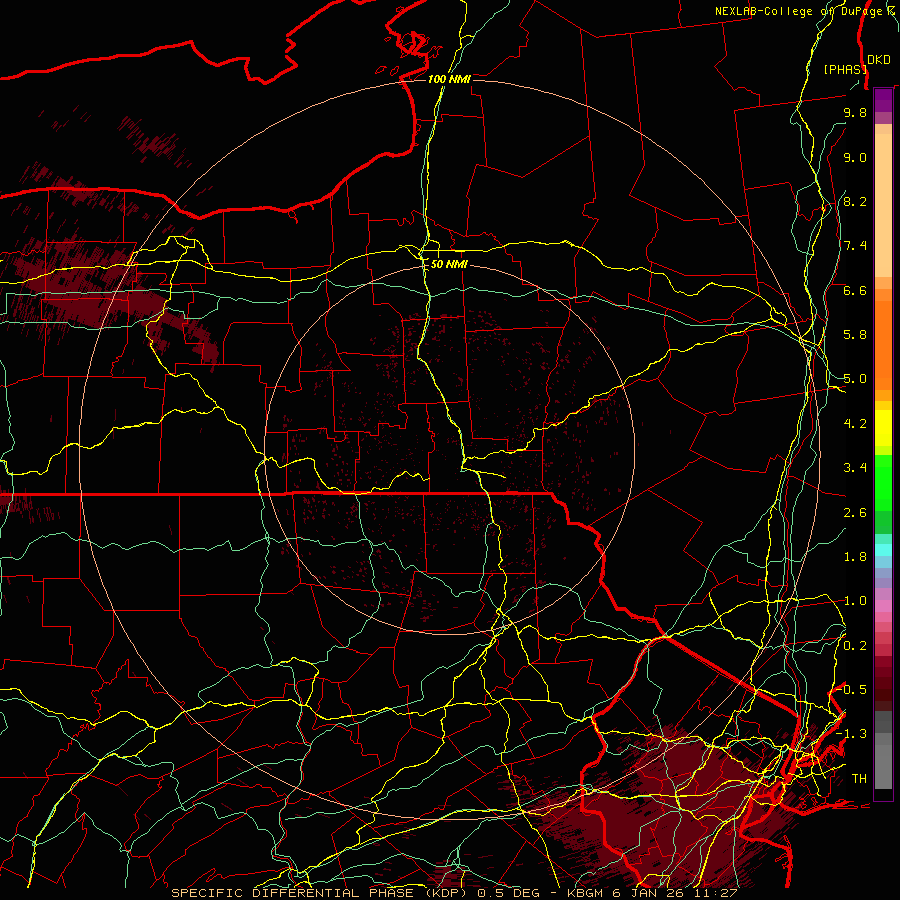
Task: Click the 5.8 scale value
Action: (x=855, y=335)
